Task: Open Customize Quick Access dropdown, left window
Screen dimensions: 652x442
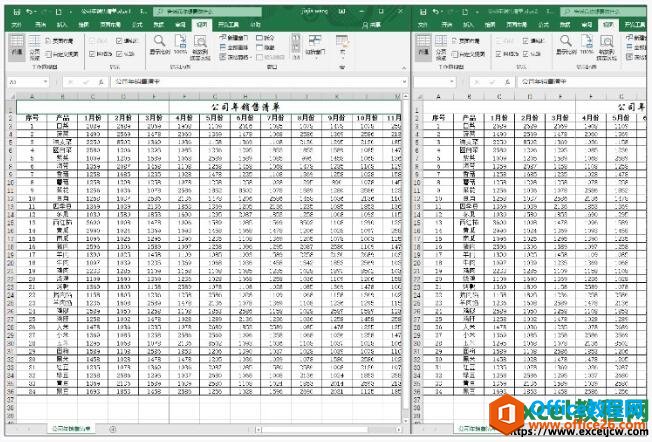Action: 71,12
